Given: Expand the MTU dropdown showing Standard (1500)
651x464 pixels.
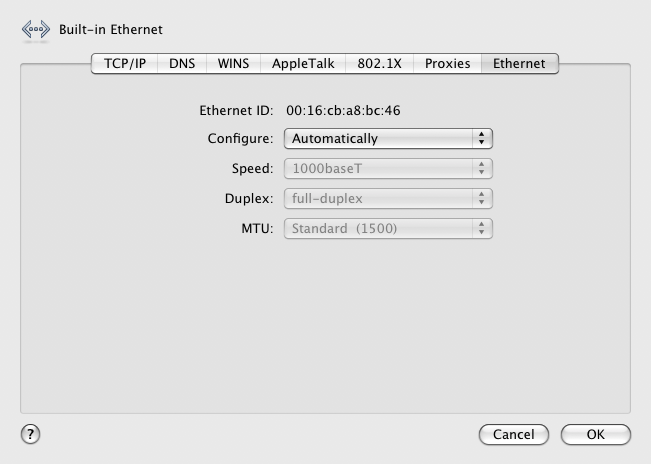Looking at the screenshot, I should [x=389, y=229].
